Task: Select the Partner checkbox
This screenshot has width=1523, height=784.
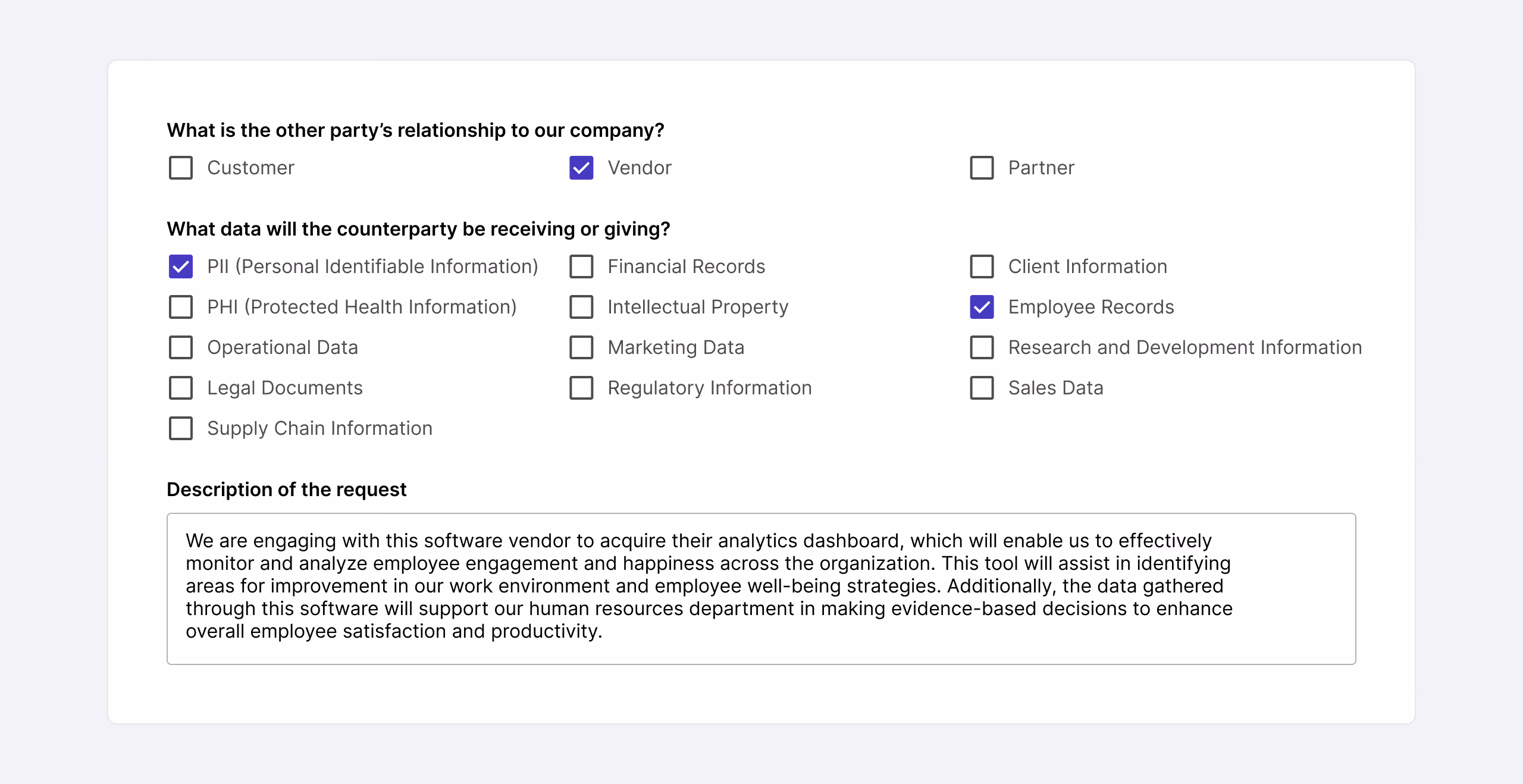Action: pos(982,168)
